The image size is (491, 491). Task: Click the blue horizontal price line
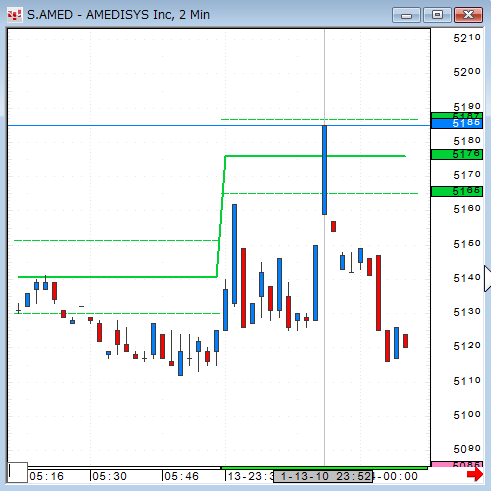pyautogui.click(x=219, y=126)
